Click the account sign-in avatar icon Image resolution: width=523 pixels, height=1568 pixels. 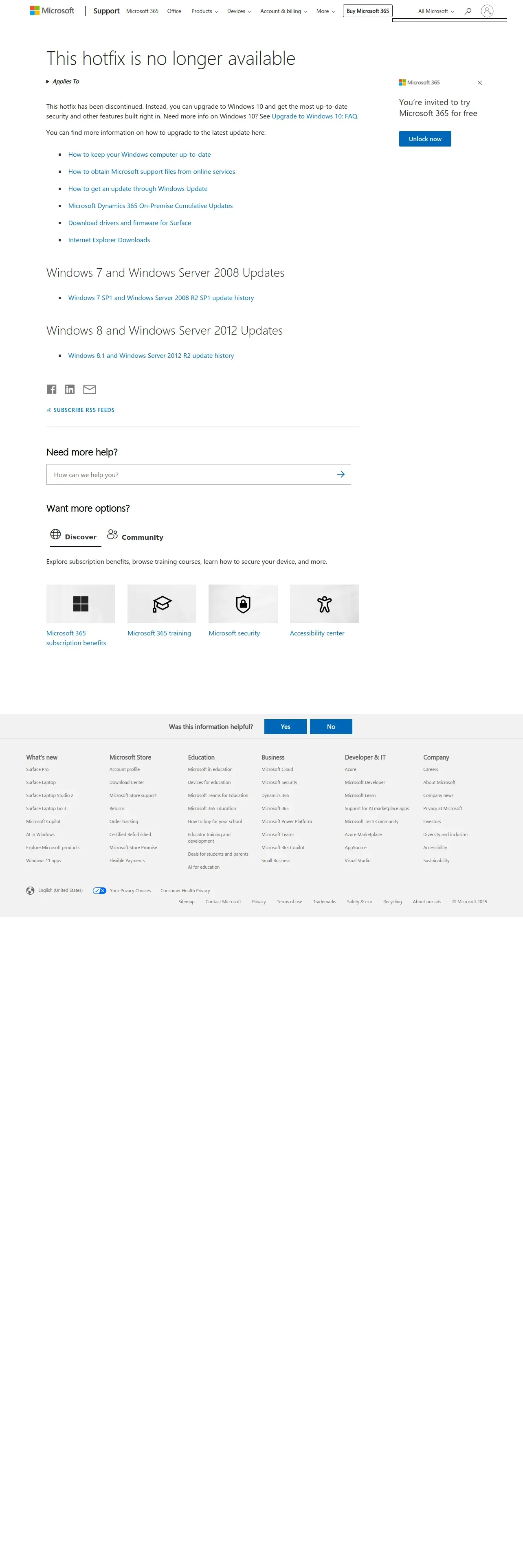(487, 11)
